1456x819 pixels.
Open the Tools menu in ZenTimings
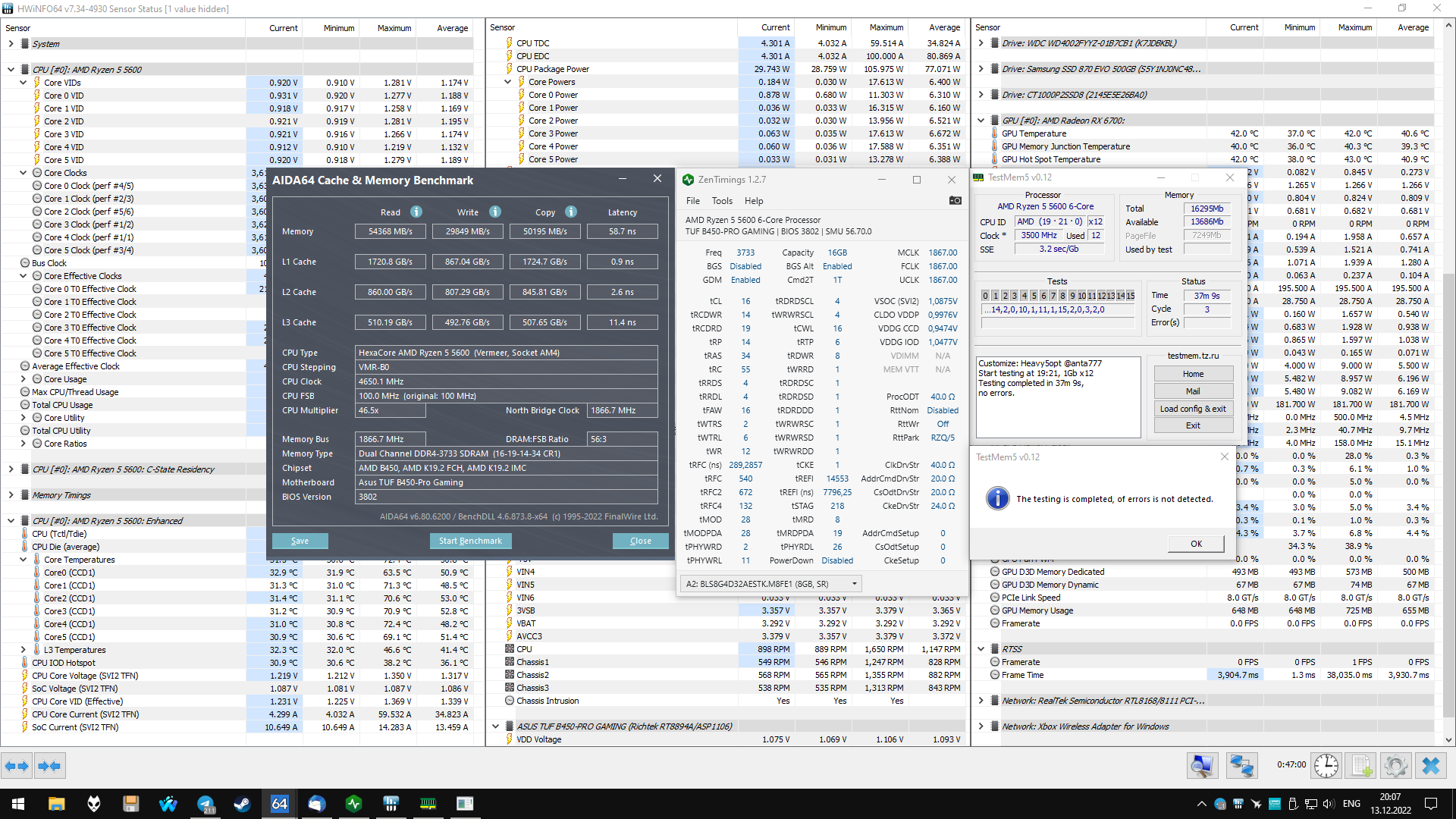pos(722,201)
